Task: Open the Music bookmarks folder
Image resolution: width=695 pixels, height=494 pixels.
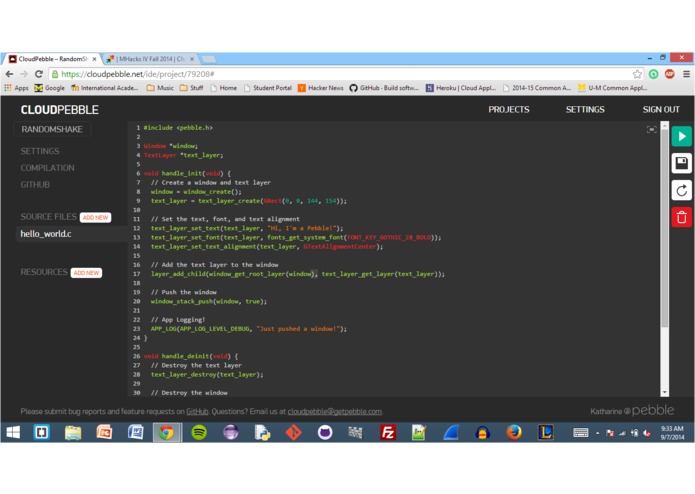Action: point(160,88)
